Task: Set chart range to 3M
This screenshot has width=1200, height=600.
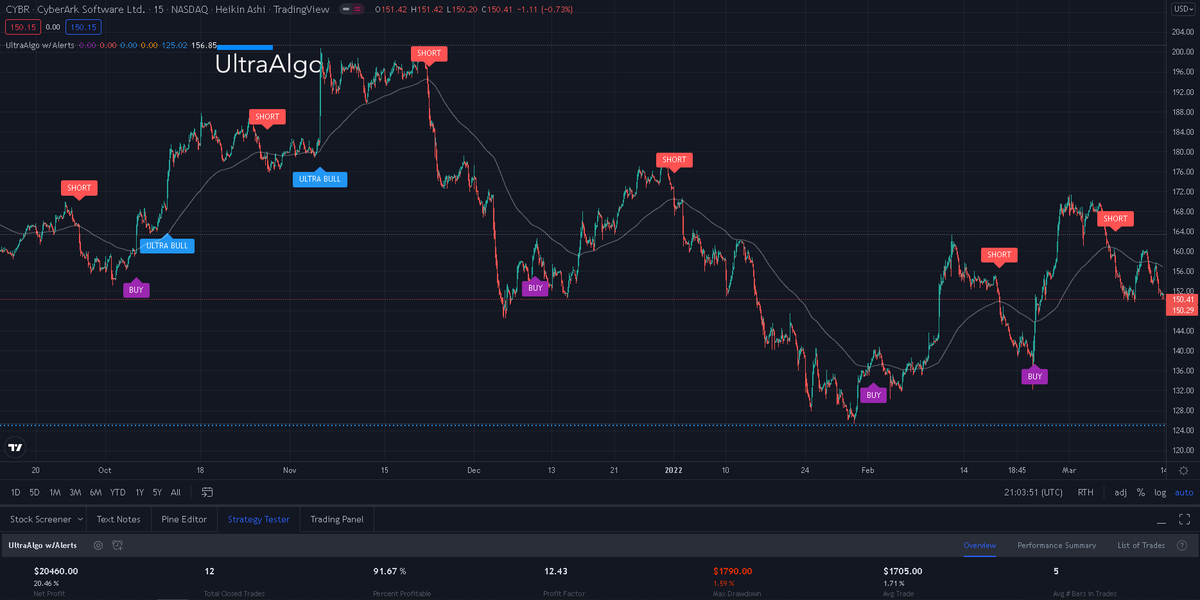Action: (x=75, y=492)
